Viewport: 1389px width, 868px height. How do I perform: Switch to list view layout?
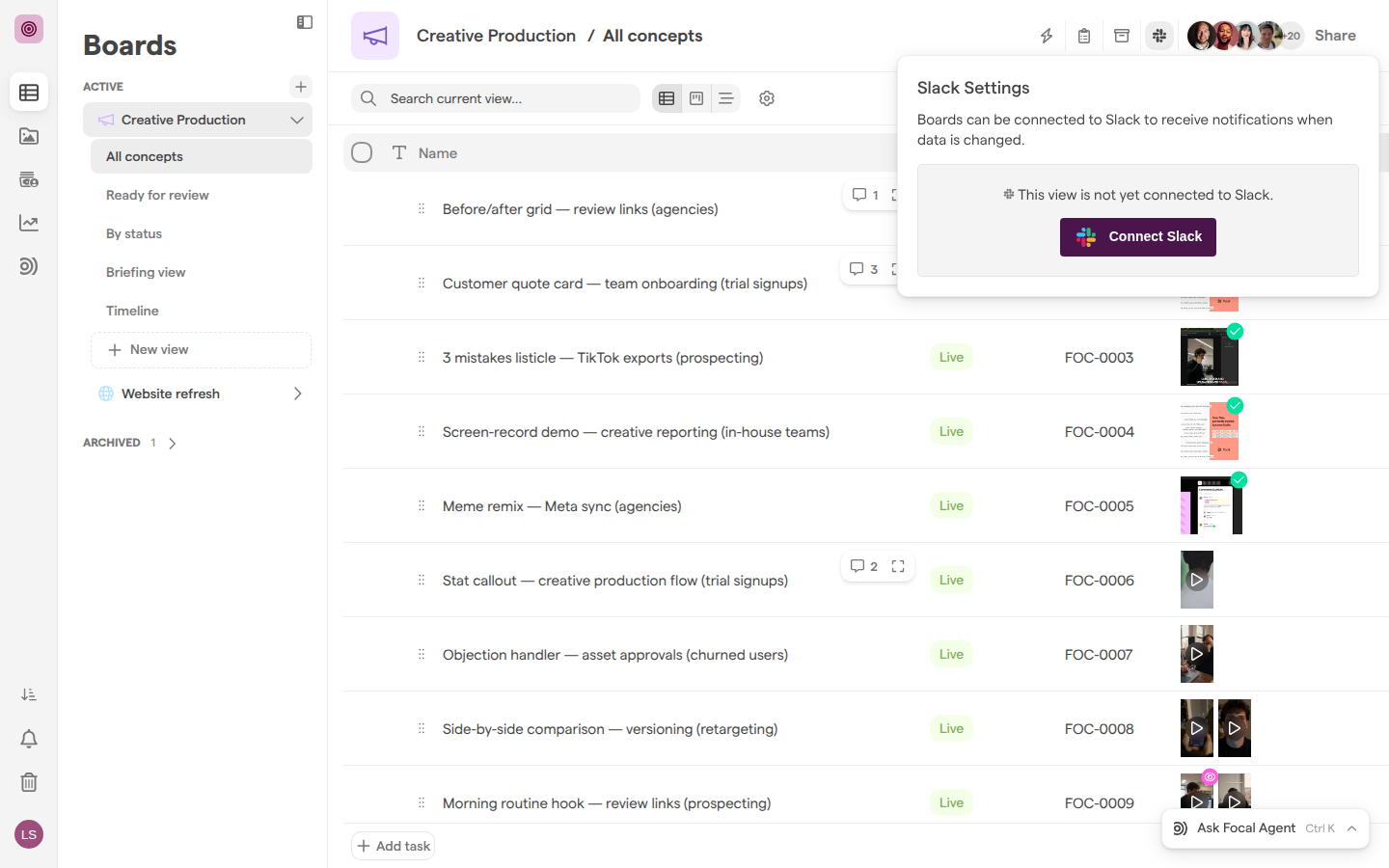726,98
